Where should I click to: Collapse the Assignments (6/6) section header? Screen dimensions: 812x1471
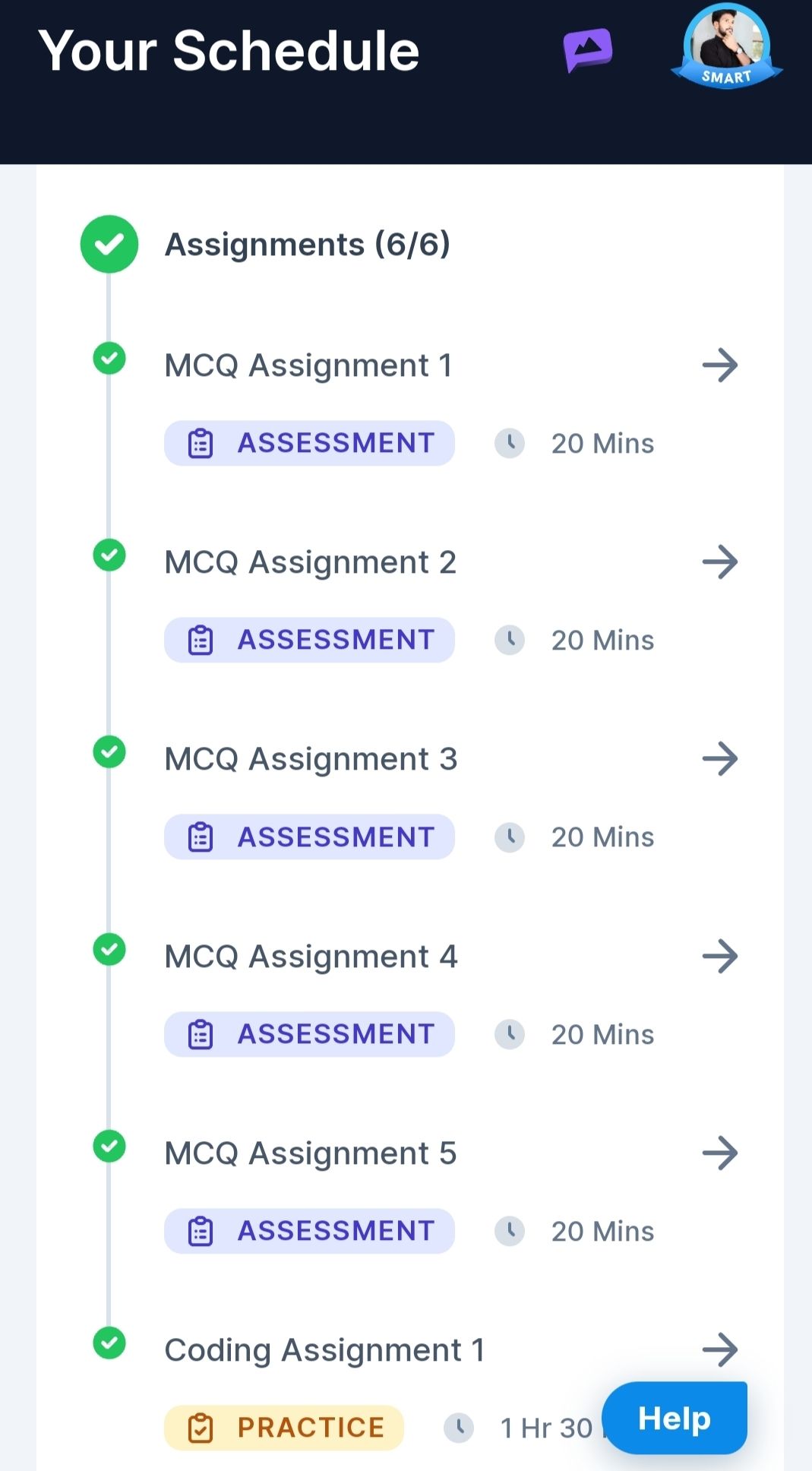point(308,245)
